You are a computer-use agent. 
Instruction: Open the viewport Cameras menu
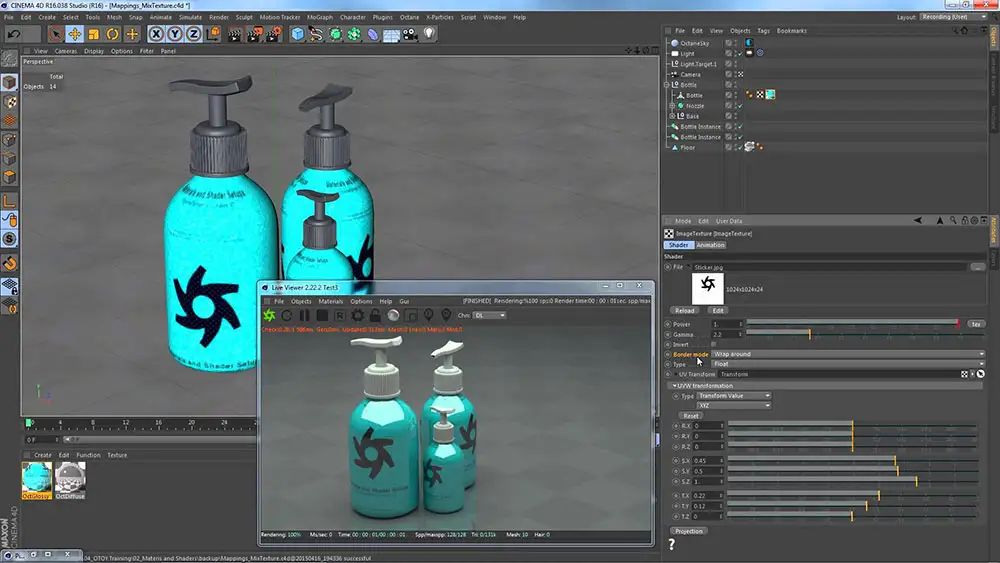(x=66, y=51)
